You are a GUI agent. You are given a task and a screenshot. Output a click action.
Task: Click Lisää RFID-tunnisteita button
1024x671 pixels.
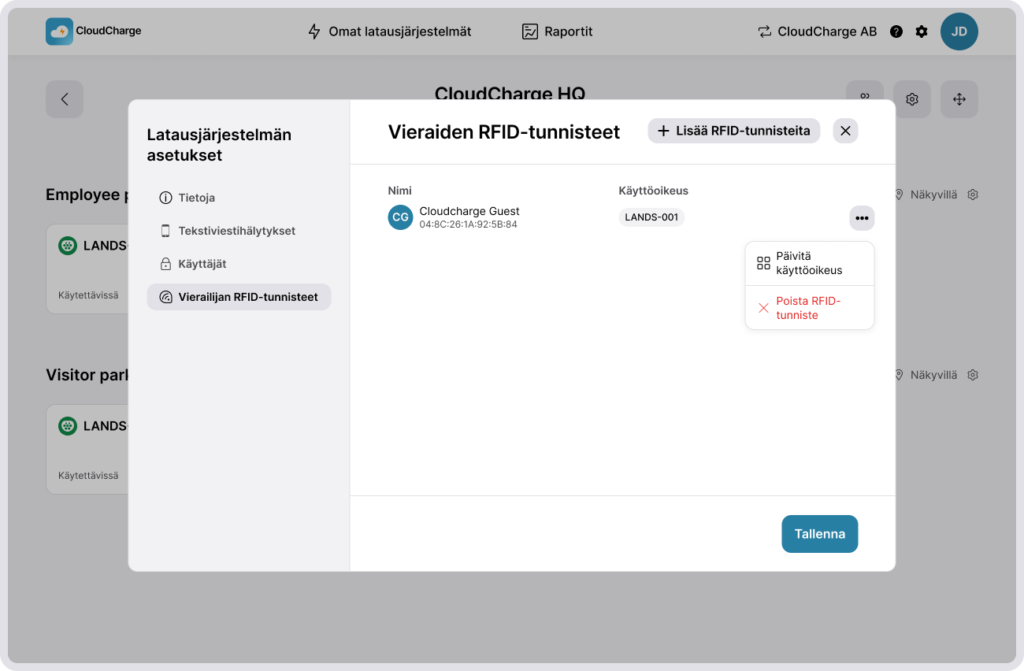(734, 131)
